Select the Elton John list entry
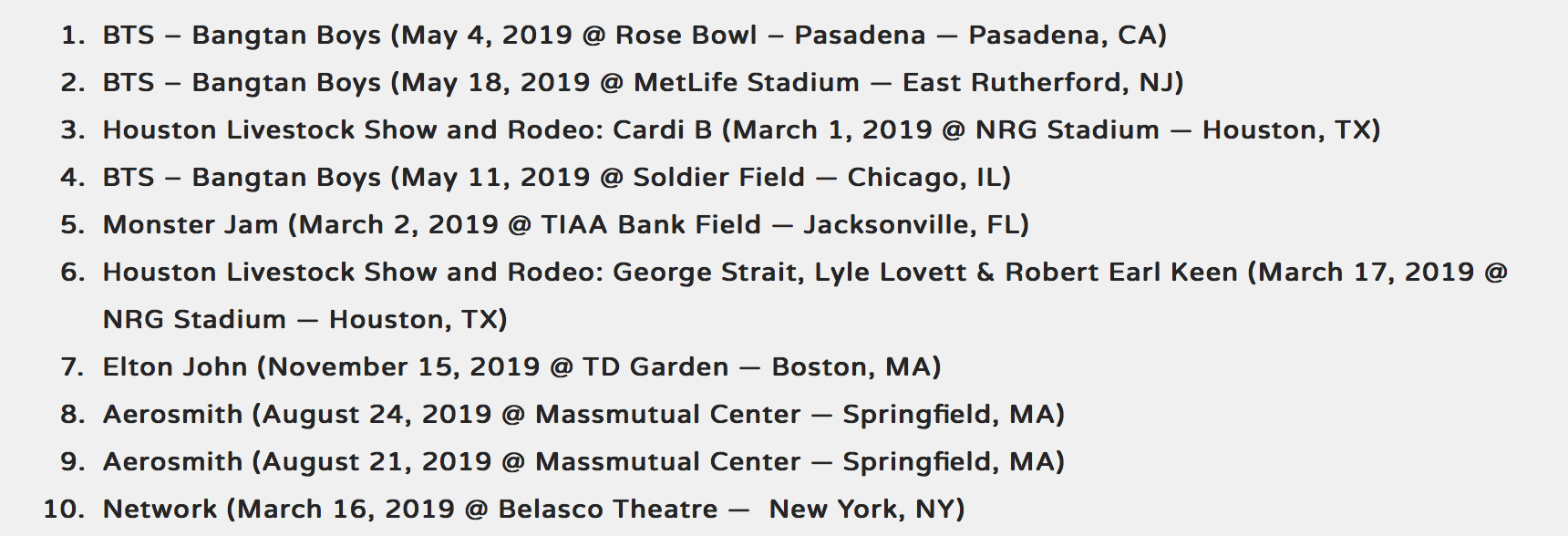 521,367
